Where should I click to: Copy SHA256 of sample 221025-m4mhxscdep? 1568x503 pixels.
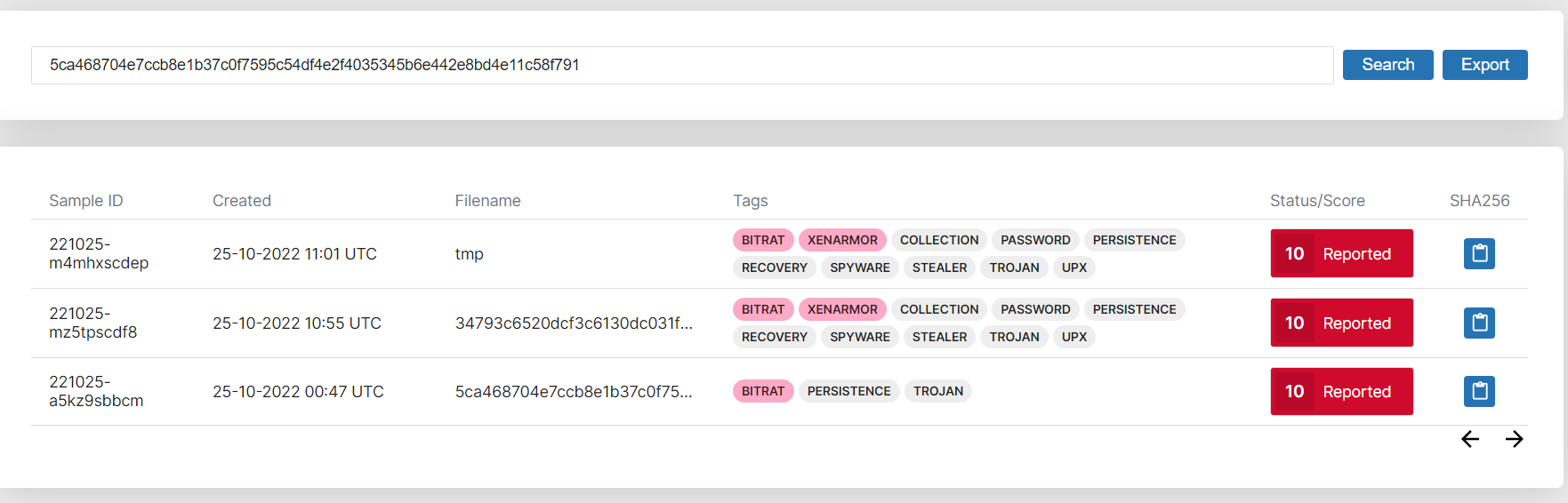coord(1479,254)
